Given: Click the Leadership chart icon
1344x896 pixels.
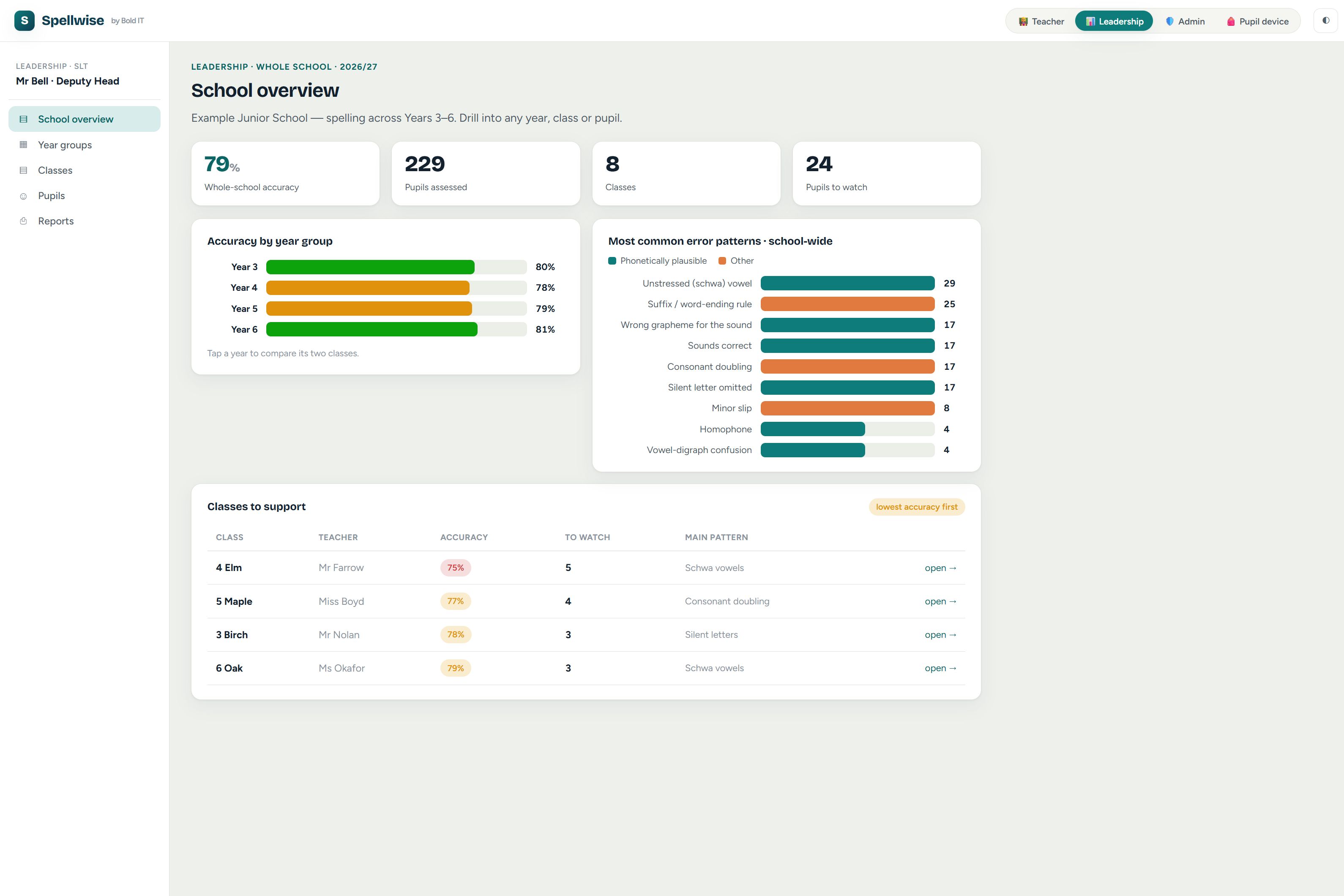Looking at the screenshot, I should tap(1090, 21).
